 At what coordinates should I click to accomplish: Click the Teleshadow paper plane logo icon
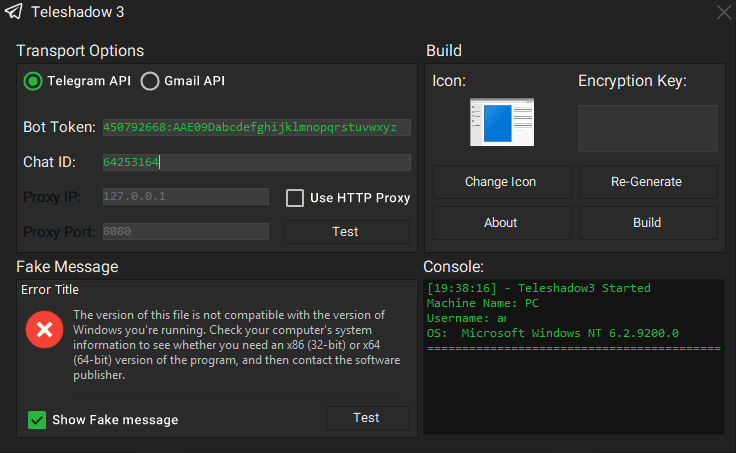(13, 13)
